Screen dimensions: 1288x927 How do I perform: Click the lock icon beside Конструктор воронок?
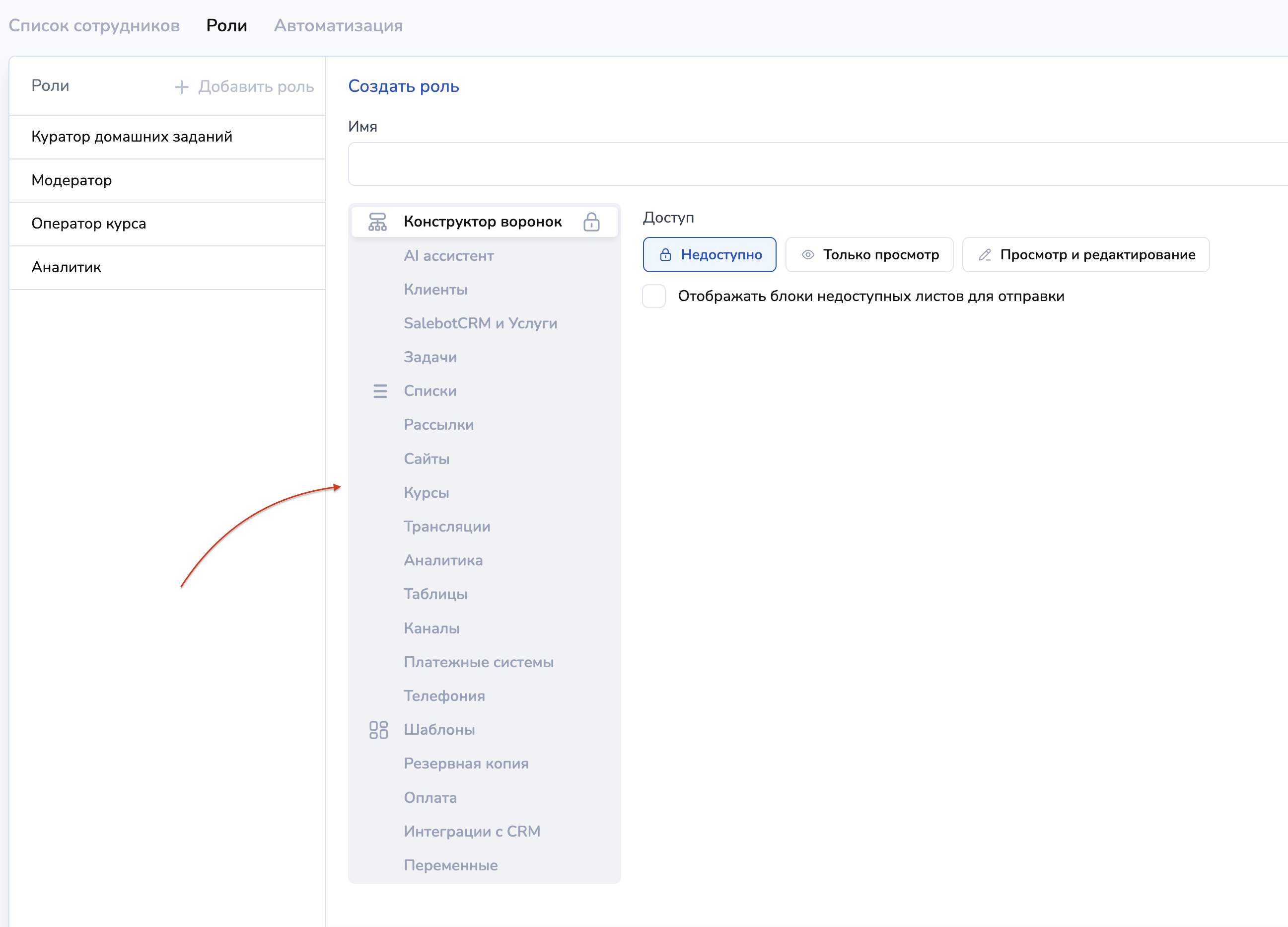click(x=591, y=222)
